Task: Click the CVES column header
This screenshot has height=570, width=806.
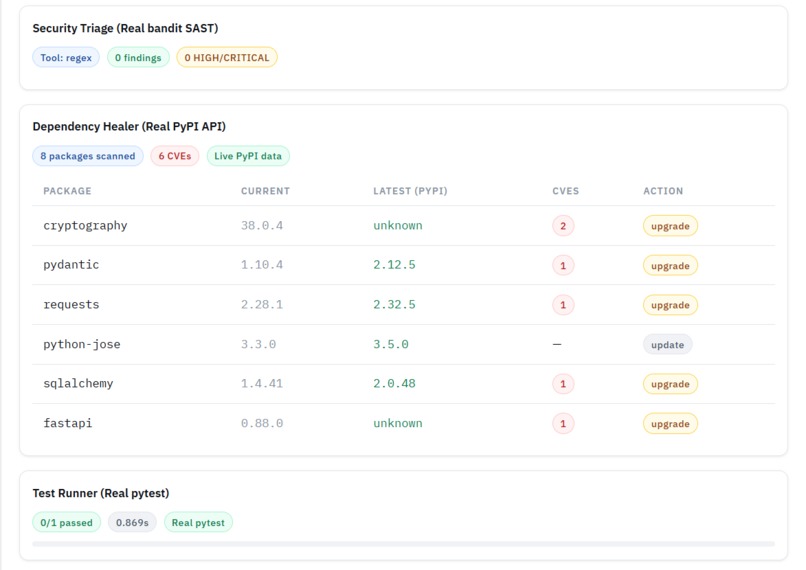Action: 565,191
